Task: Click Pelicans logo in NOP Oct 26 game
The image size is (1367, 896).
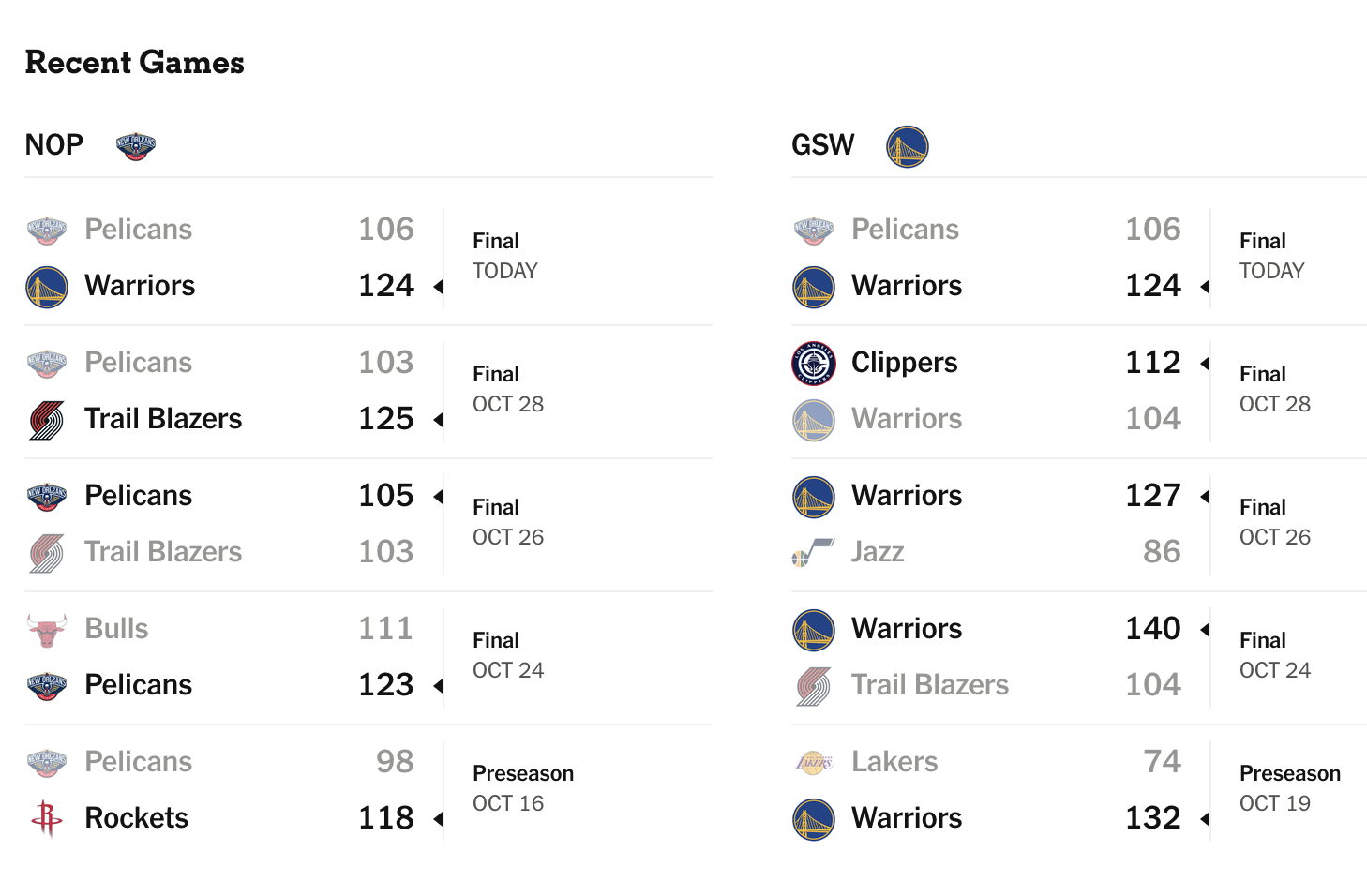Action: tap(47, 497)
